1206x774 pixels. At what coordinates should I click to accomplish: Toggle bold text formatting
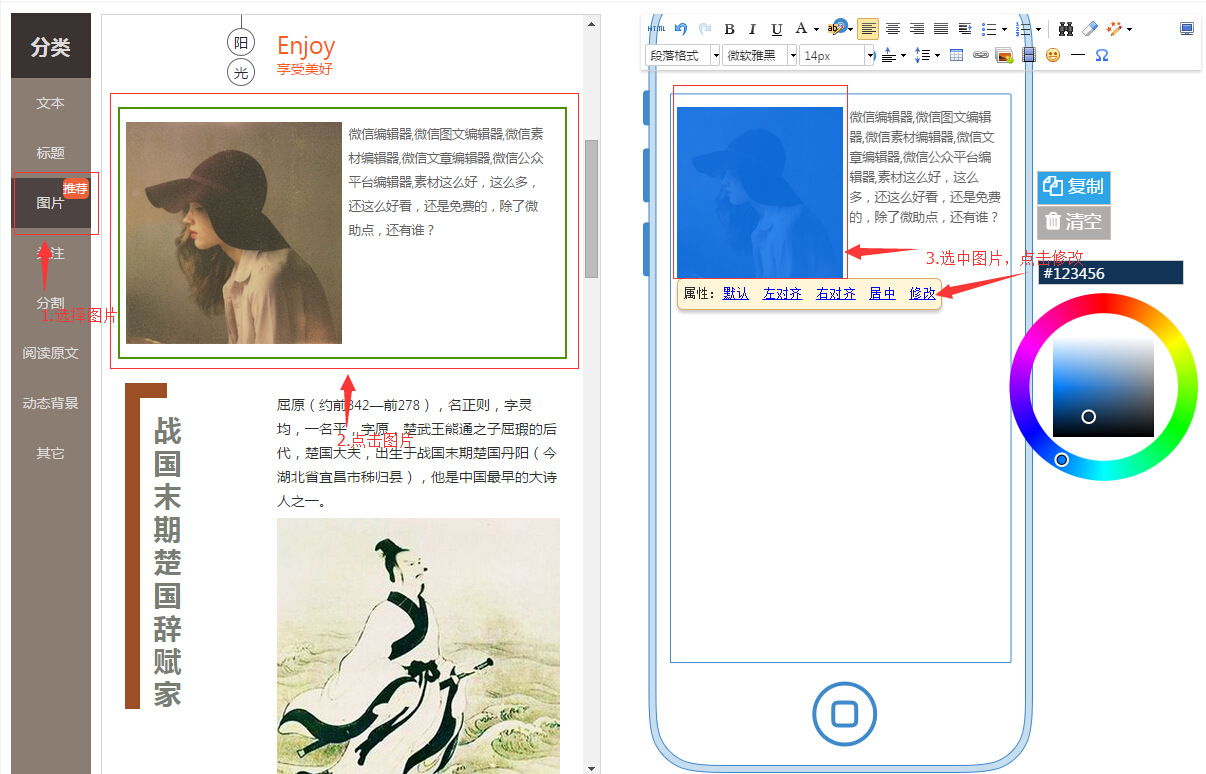[730, 29]
